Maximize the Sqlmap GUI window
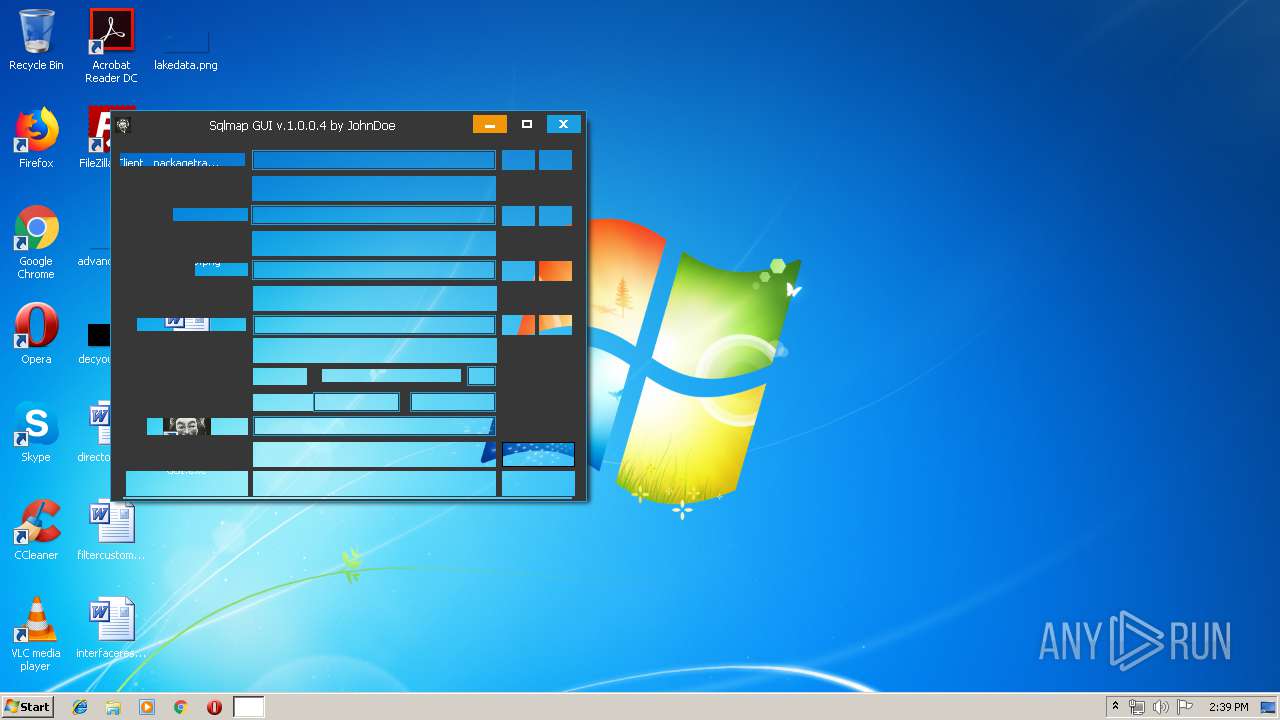Image resolution: width=1280 pixels, height=720 pixels. (527, 125)
